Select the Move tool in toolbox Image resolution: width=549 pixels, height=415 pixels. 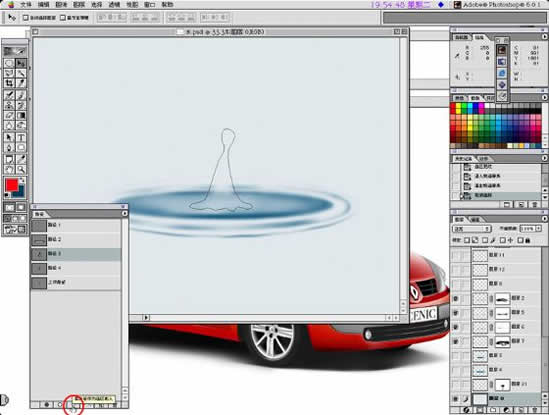click(x=21, y=63)
